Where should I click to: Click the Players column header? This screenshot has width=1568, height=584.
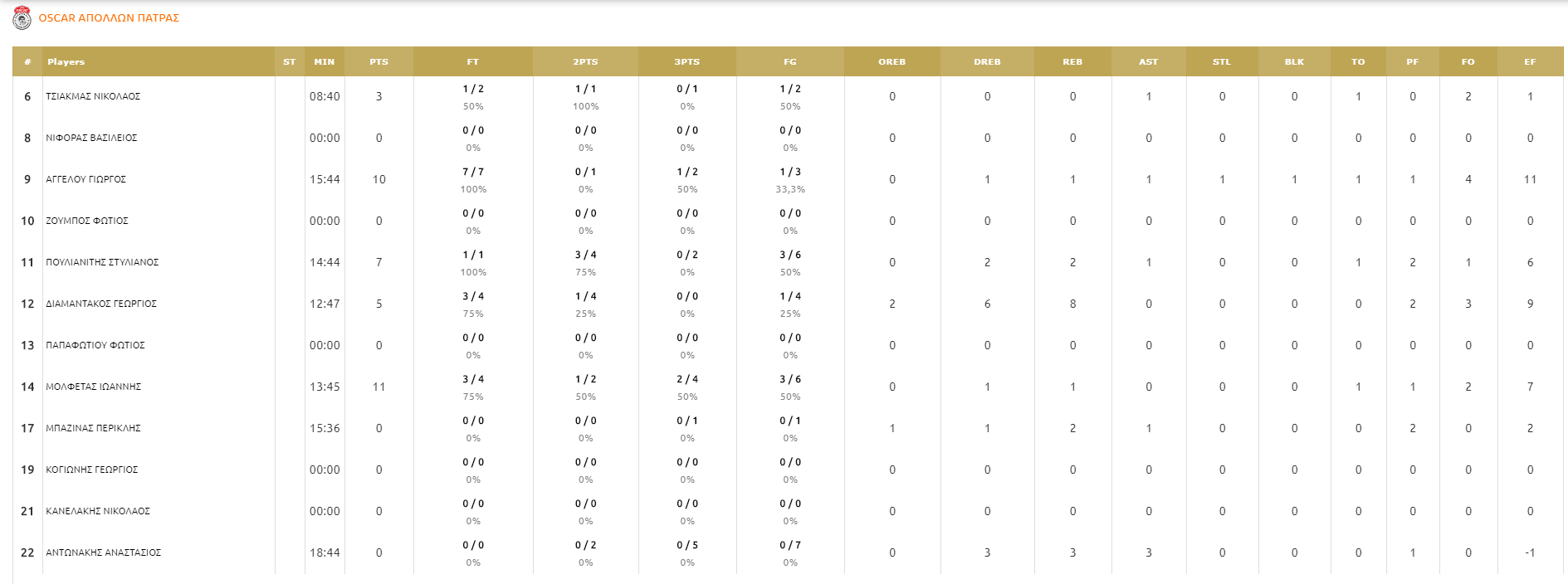coord(66,61)
